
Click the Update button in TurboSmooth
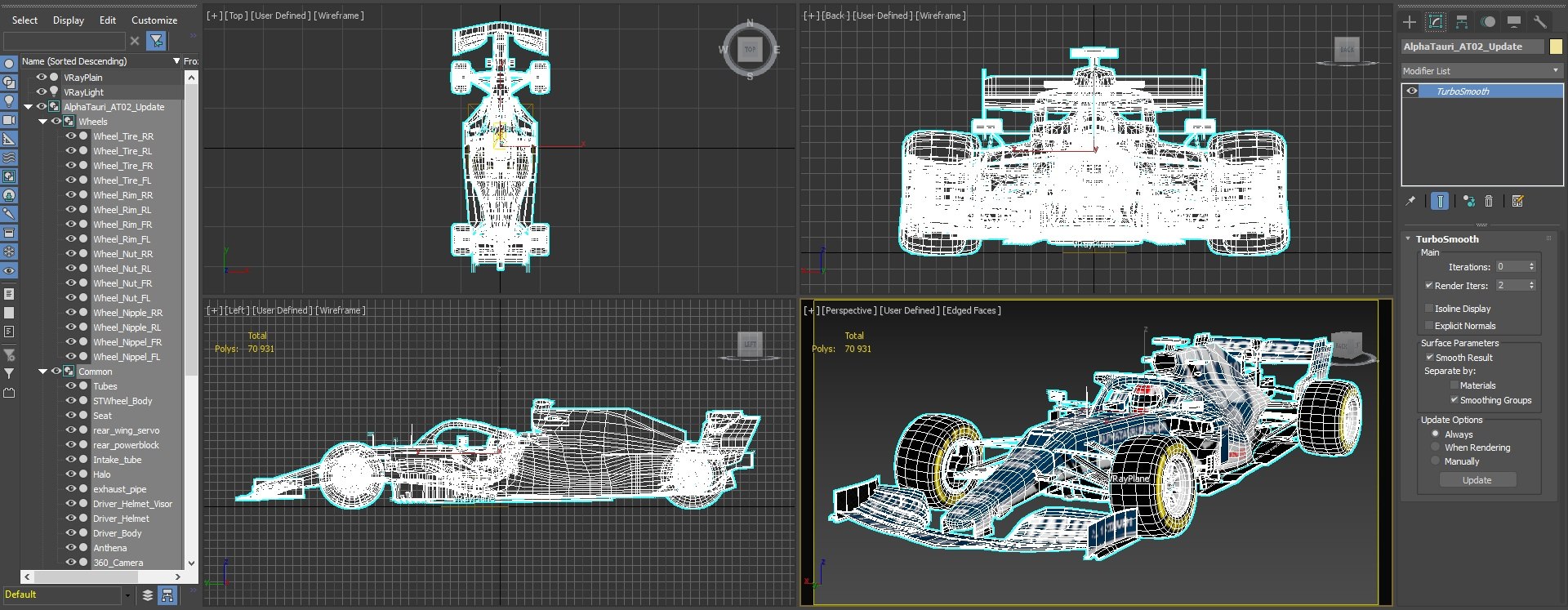(1477, 480)
